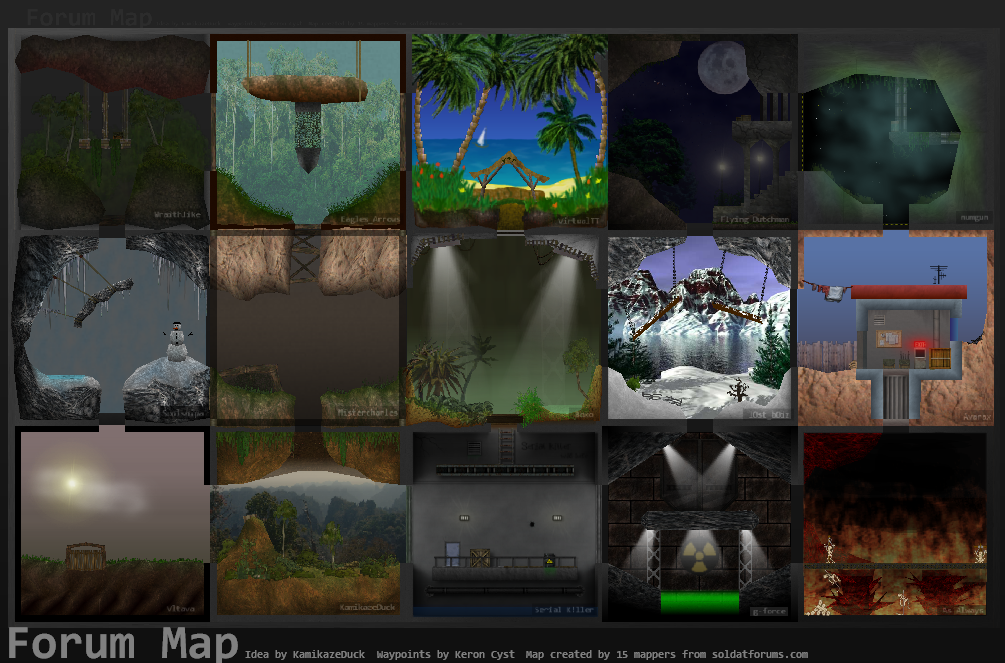Click the 'Waypoints by Keron Cyst' credit

(x=445, y=655)
